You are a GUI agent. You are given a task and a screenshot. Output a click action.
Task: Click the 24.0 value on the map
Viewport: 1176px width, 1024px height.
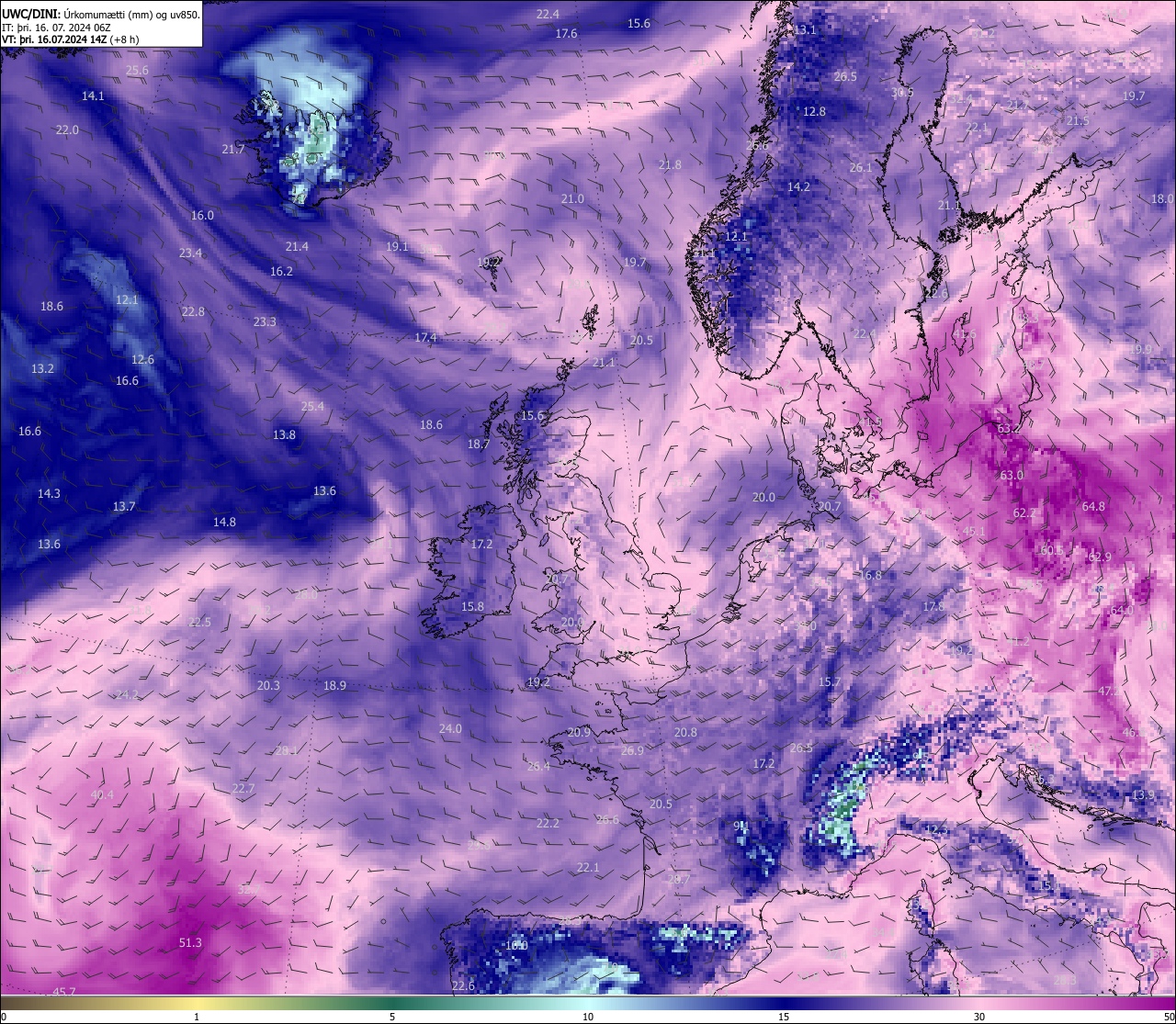(450, 728)
